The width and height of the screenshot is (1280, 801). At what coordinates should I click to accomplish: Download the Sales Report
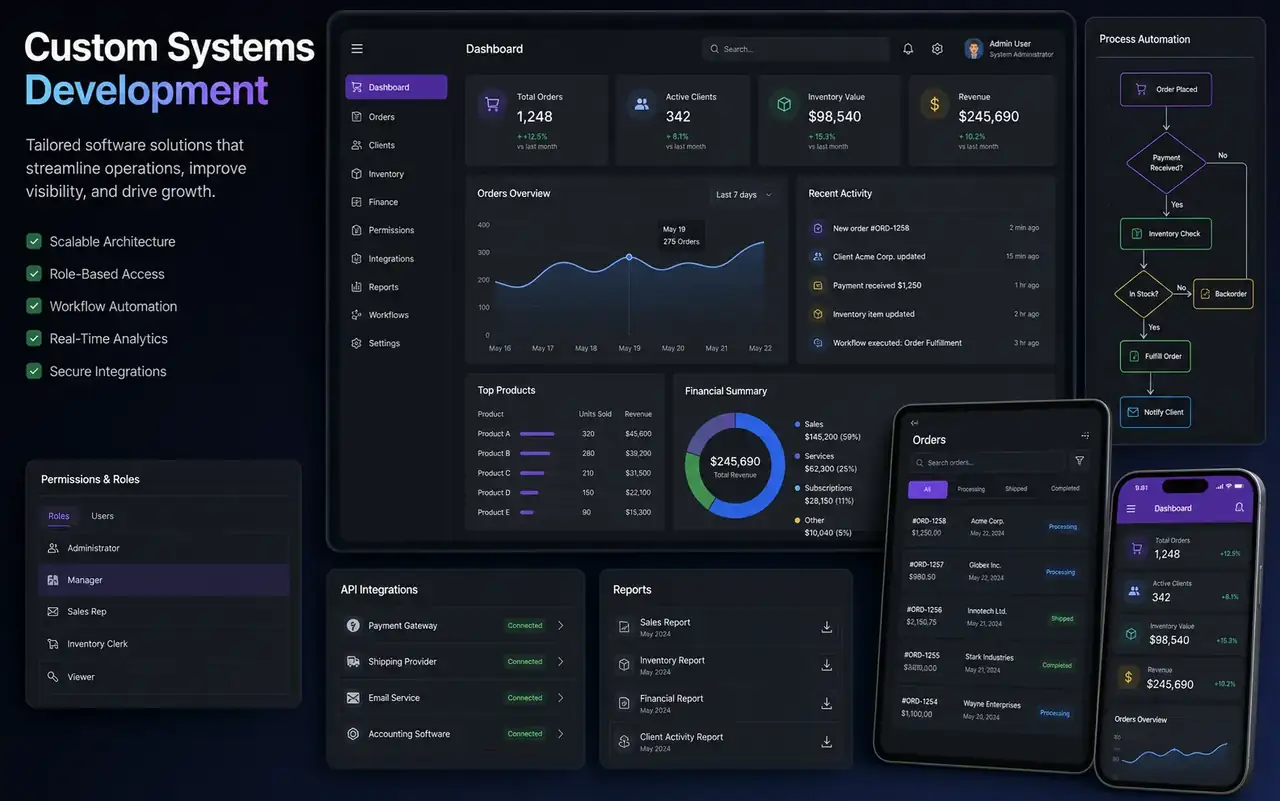pos(827,627)
